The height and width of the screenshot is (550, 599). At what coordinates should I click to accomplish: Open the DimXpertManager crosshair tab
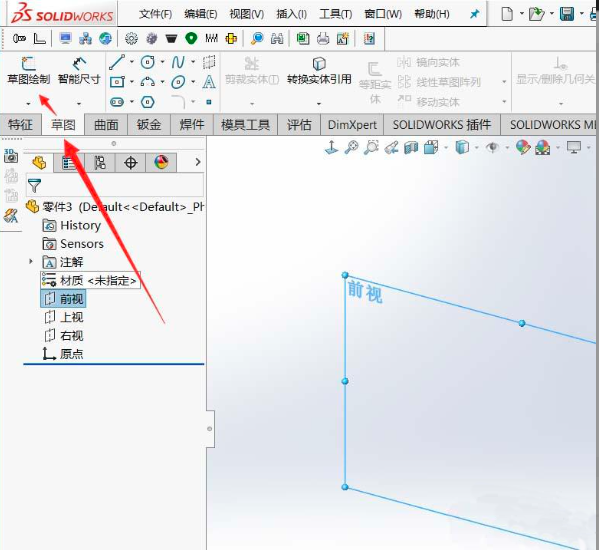131,163
